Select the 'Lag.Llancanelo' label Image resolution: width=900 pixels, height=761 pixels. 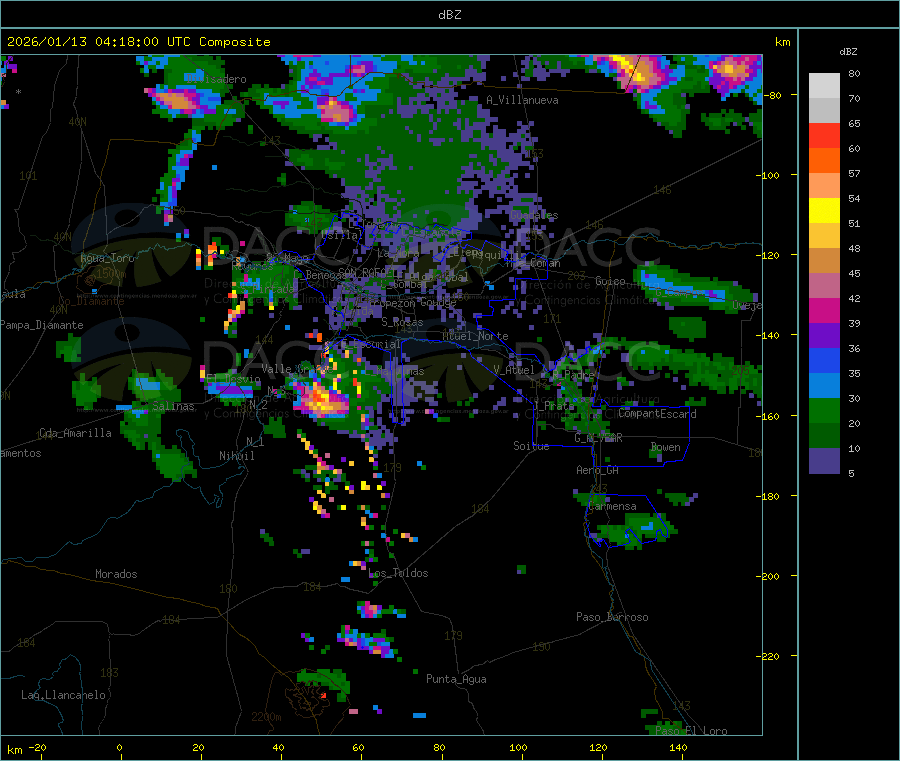(x=63, y=695)
